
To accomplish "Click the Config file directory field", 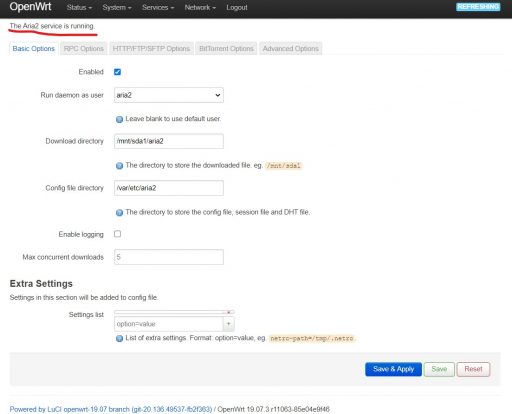I will [169, 188].
